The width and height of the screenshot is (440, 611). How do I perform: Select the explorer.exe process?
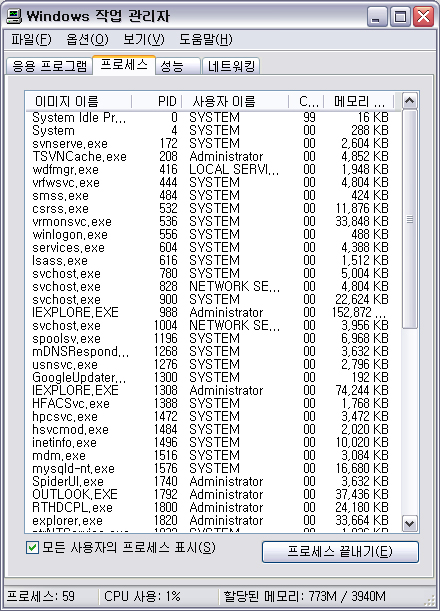pos(212,520)
